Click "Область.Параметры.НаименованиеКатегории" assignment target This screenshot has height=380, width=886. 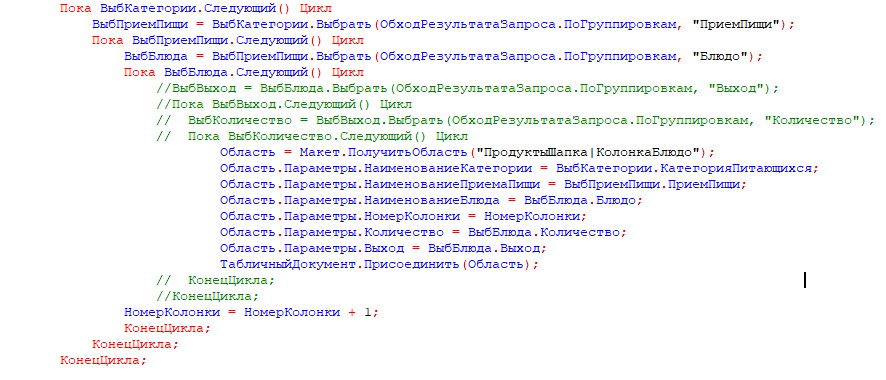click(x=376, y=168)
